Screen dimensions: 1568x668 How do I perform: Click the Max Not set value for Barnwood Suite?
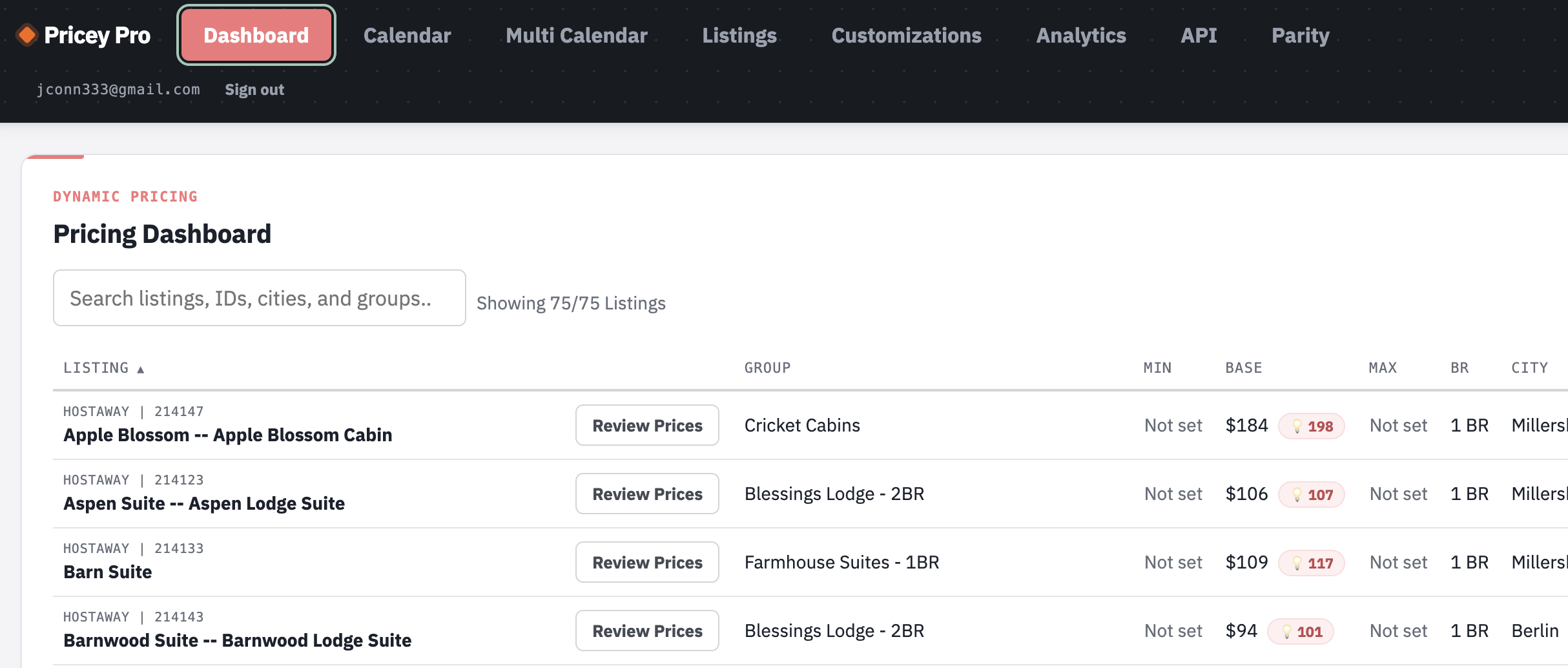click(1399, 631)
